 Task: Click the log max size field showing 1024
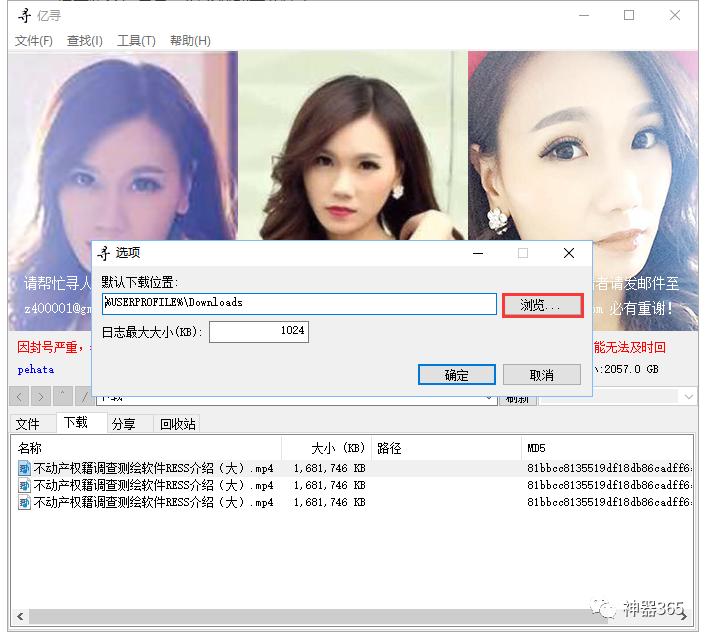click(x=259, y=331)
